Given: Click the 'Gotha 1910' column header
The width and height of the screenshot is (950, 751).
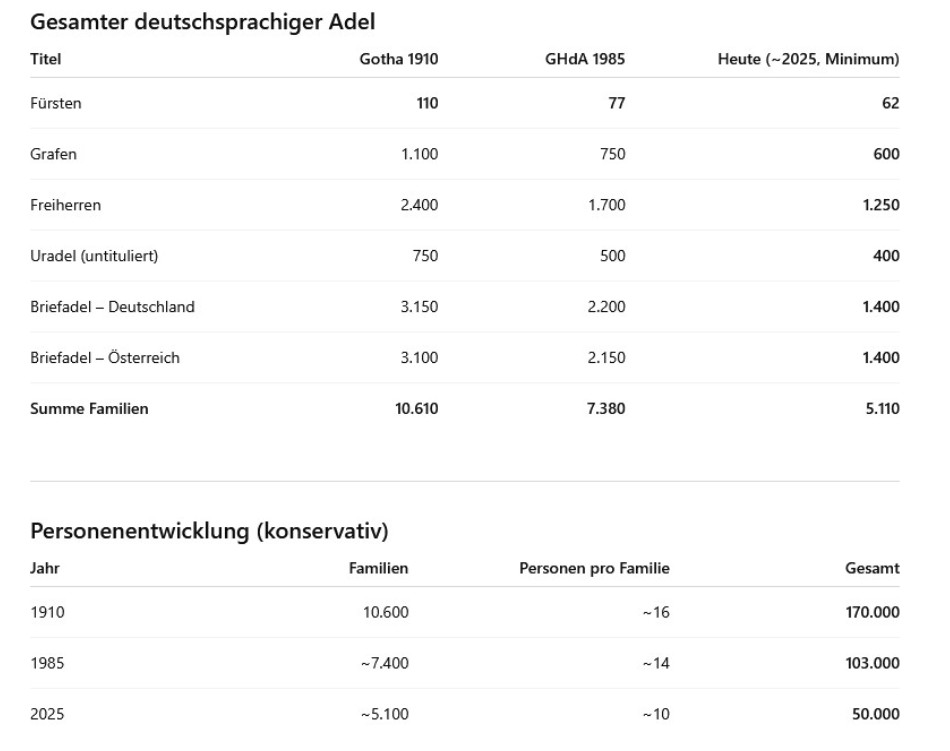Looking at the screenshot, I should pyautogui.click(x=399, y=59).
